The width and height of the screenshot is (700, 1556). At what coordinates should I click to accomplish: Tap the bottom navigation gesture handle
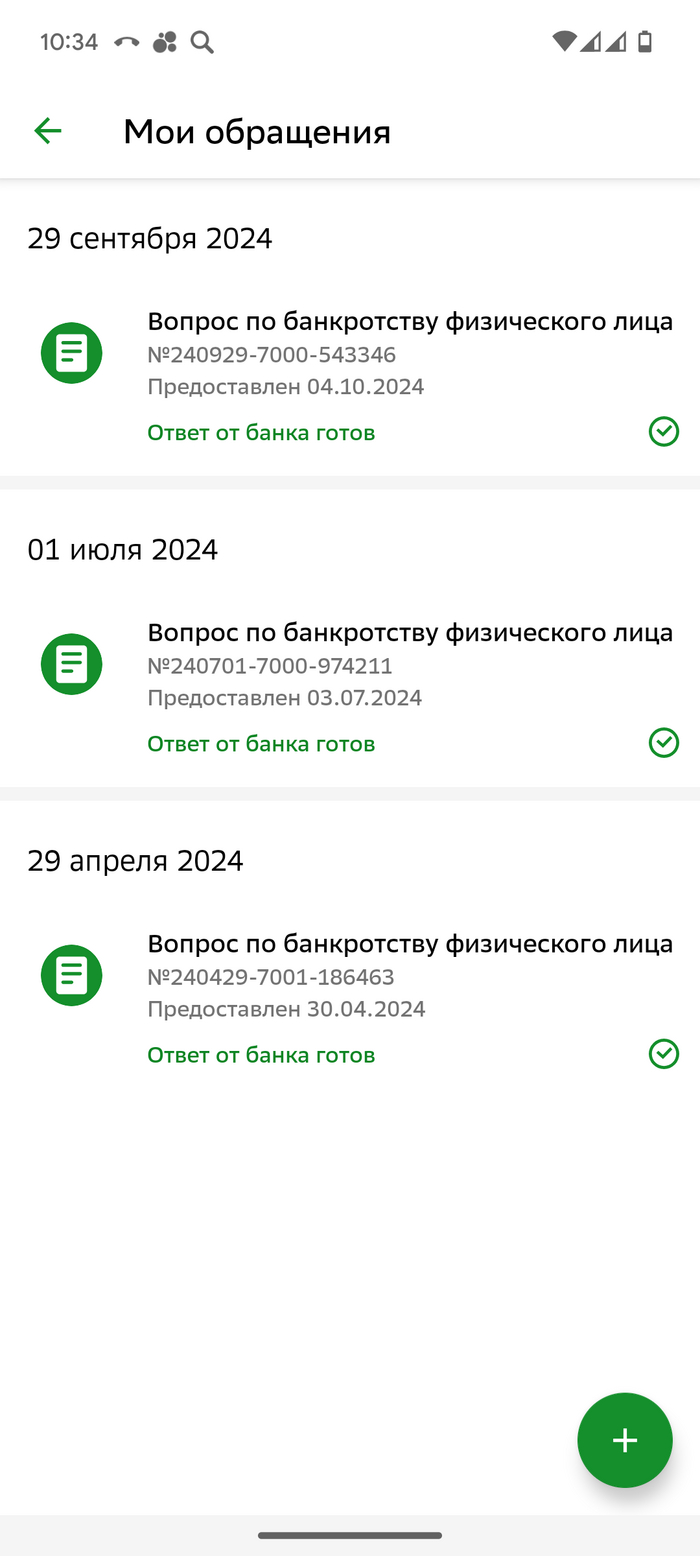tap(350, 1535)
